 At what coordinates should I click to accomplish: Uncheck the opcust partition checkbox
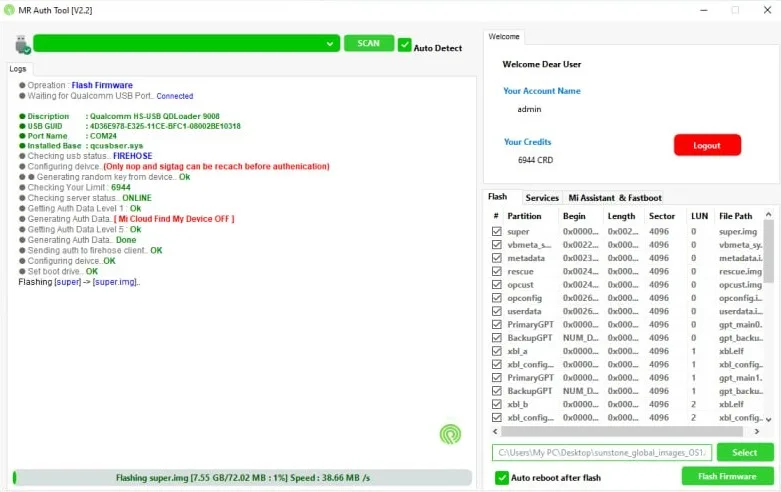pos(497,284)
